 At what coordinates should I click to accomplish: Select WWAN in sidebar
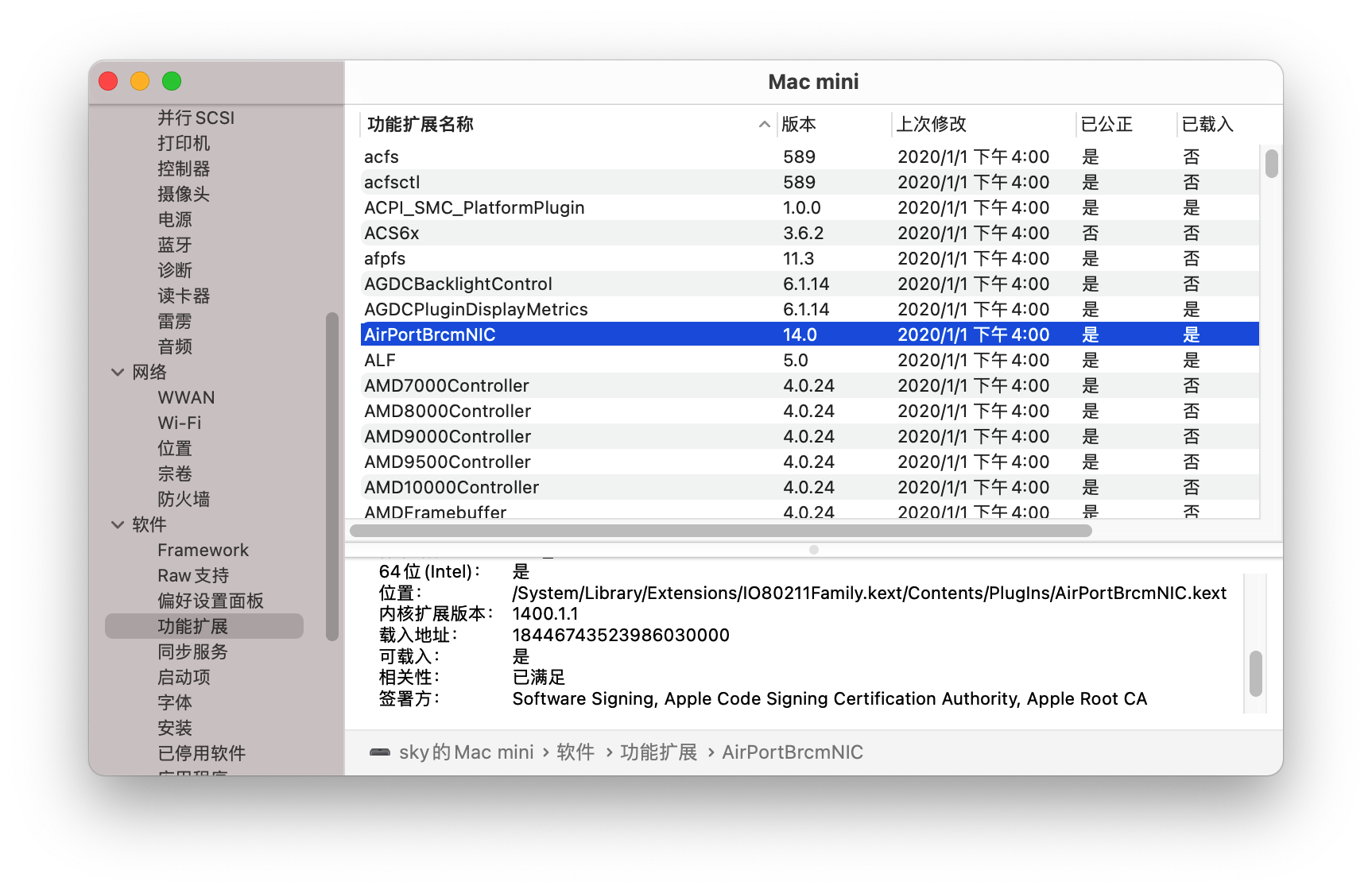186,397
